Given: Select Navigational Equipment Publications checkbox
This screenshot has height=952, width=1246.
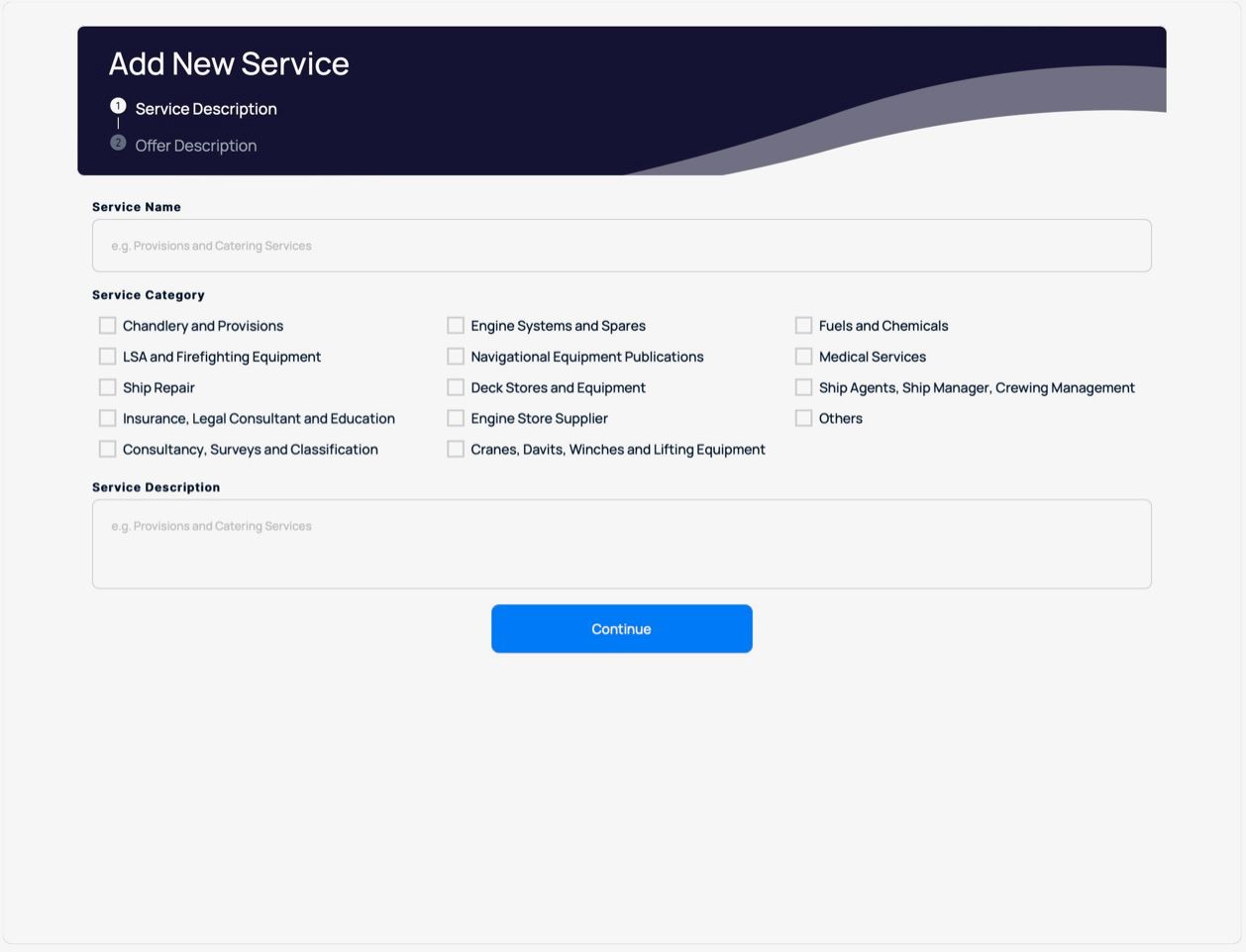Looking at the screenshot, I should [456, 356].
